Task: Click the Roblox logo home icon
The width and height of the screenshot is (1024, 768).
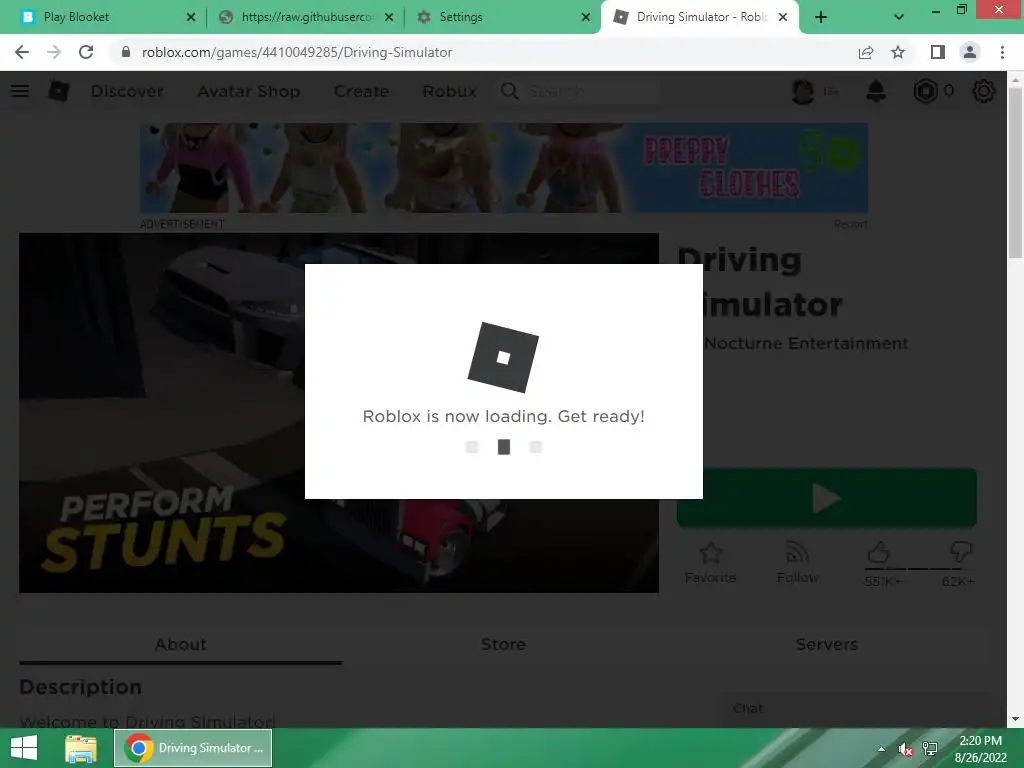Action: tap(59, 91)
